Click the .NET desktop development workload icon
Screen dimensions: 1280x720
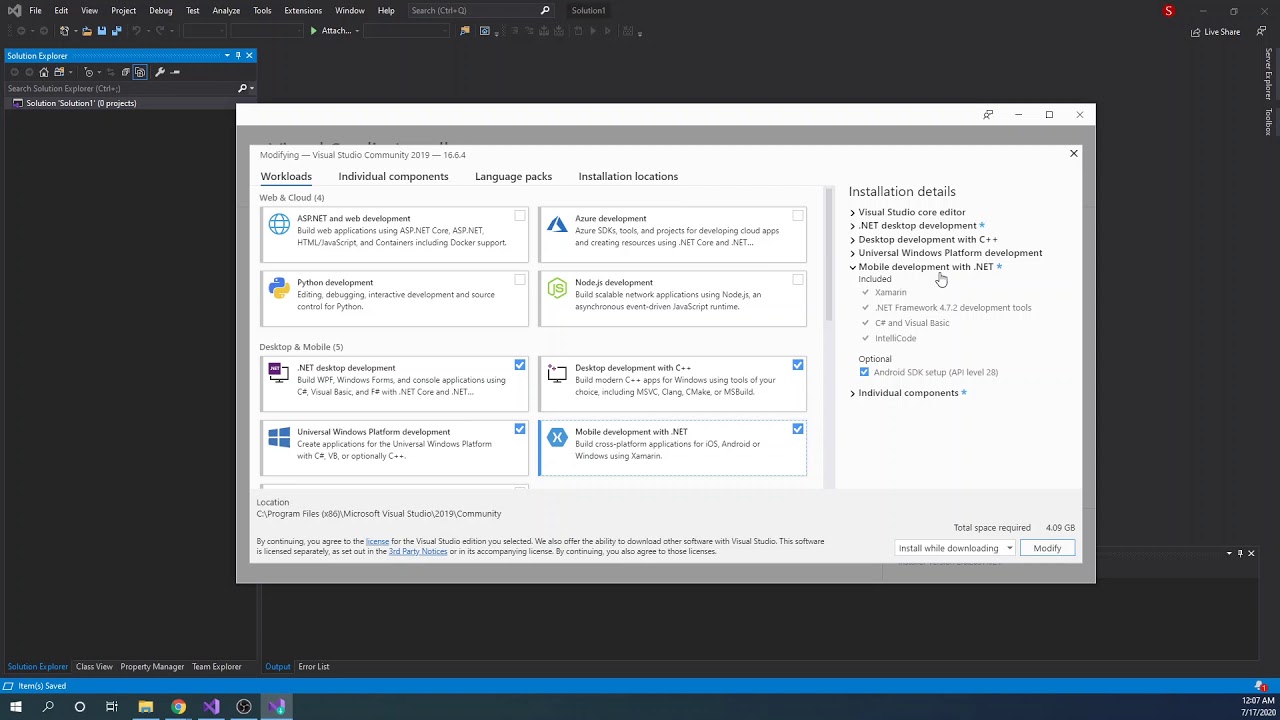click(279, 373)
